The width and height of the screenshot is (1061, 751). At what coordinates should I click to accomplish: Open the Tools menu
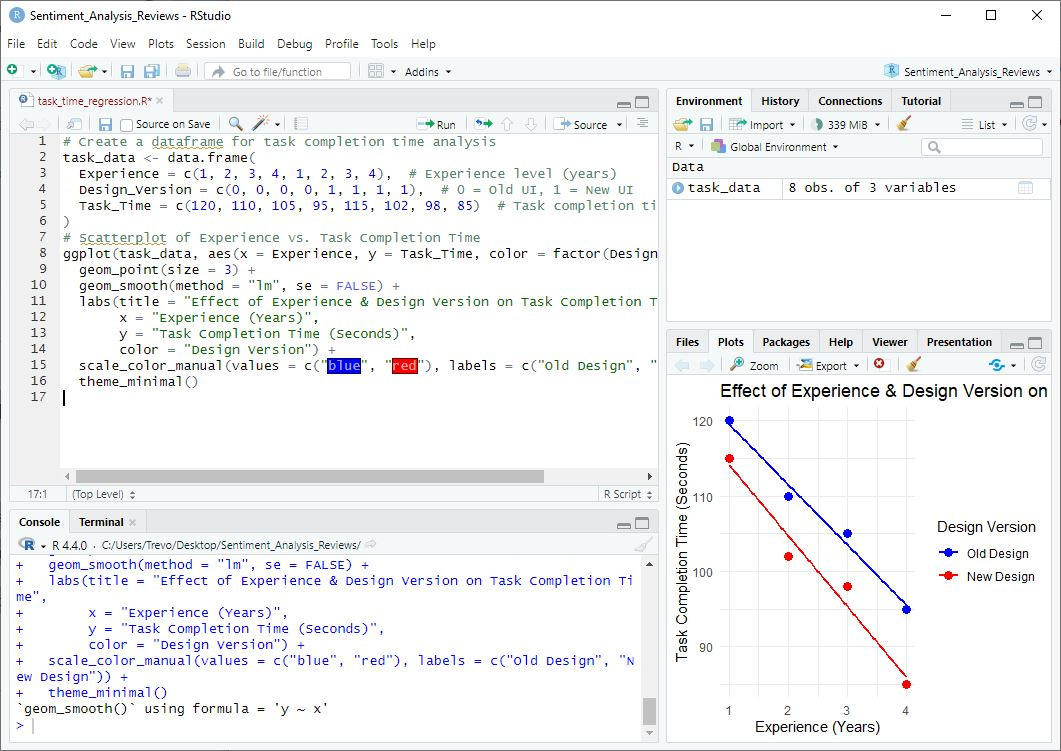(x=384, y=44)
